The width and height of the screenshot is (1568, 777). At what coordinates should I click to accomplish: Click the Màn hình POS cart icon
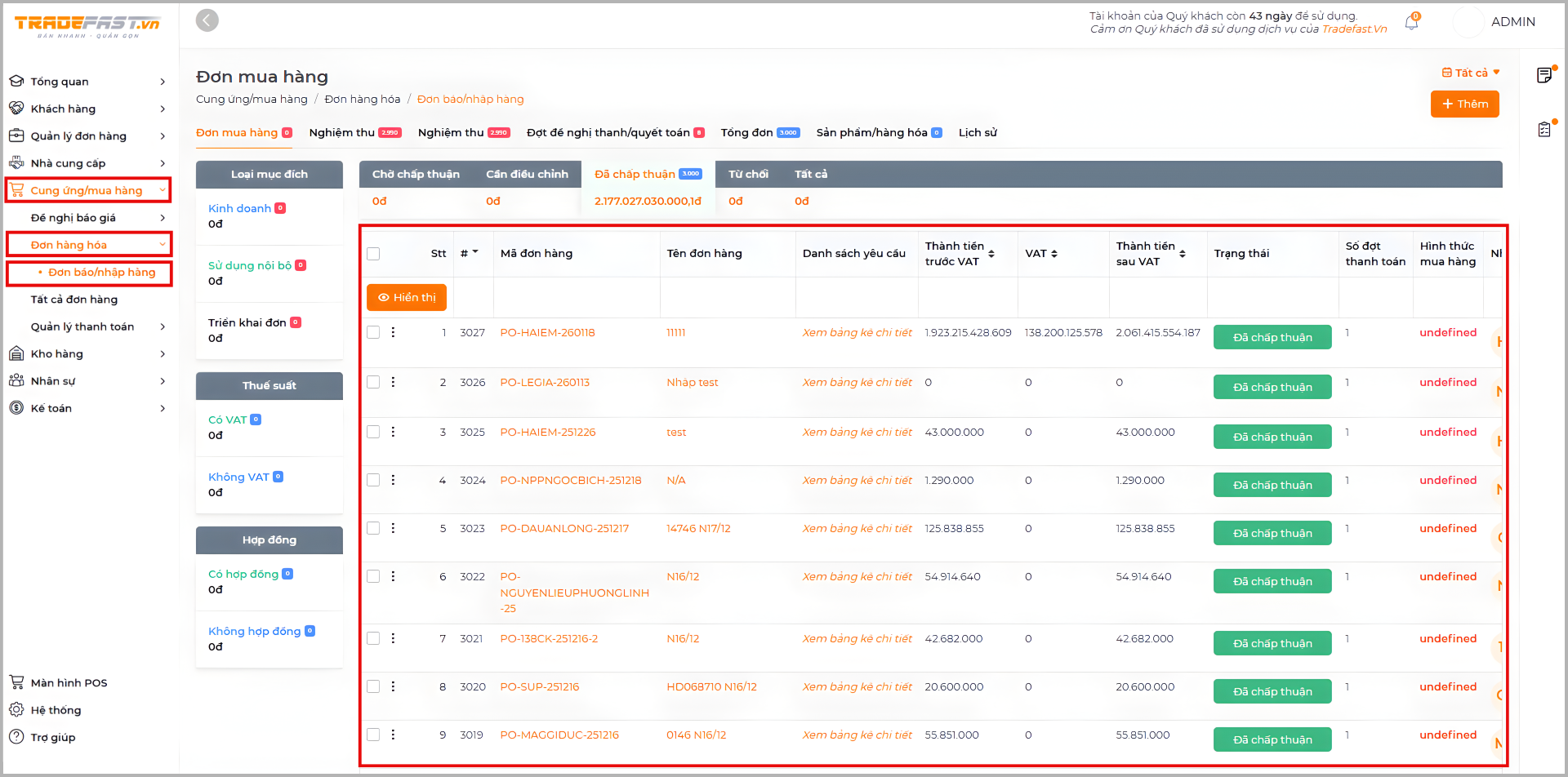click(16, 682)
